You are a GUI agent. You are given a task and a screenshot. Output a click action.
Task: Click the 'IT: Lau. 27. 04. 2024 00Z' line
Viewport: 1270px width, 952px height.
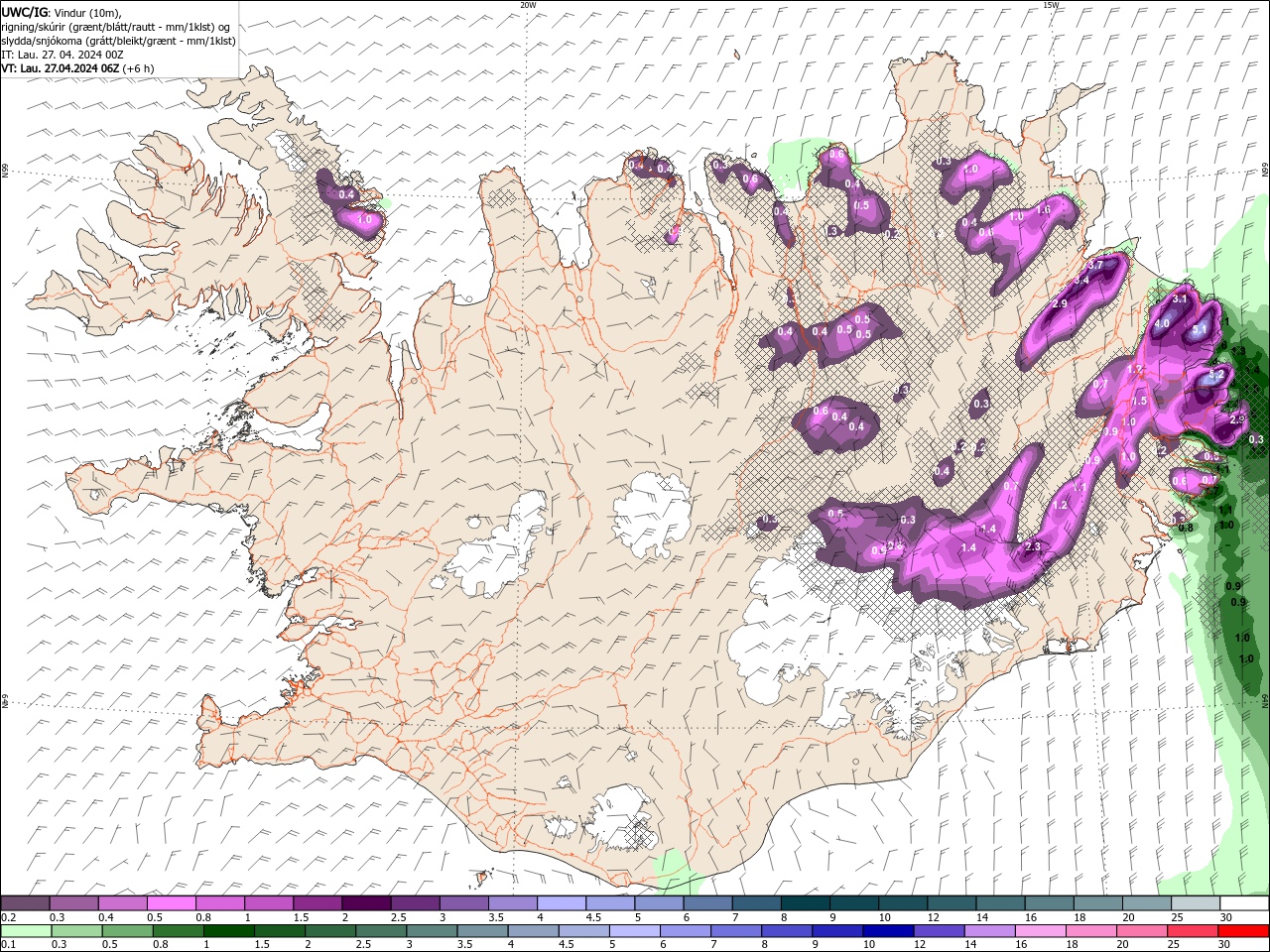coord(63,55)
